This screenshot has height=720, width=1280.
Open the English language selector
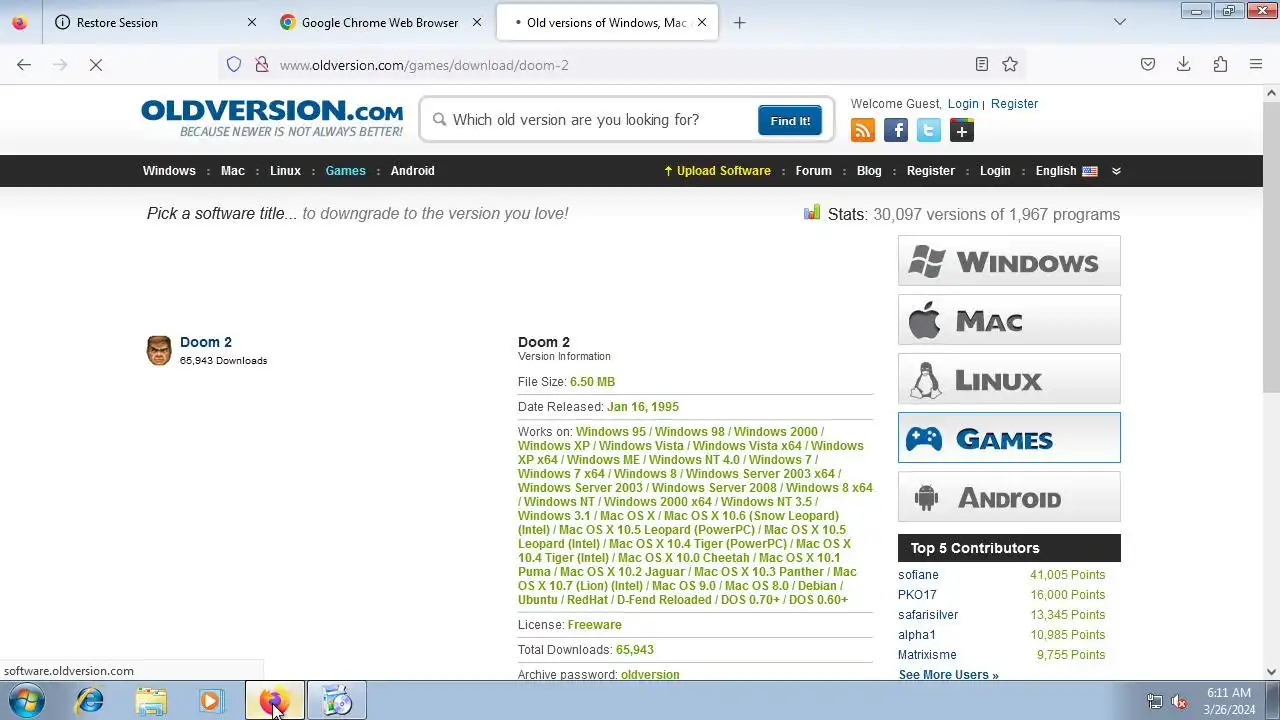click(x=1066, y=171)
